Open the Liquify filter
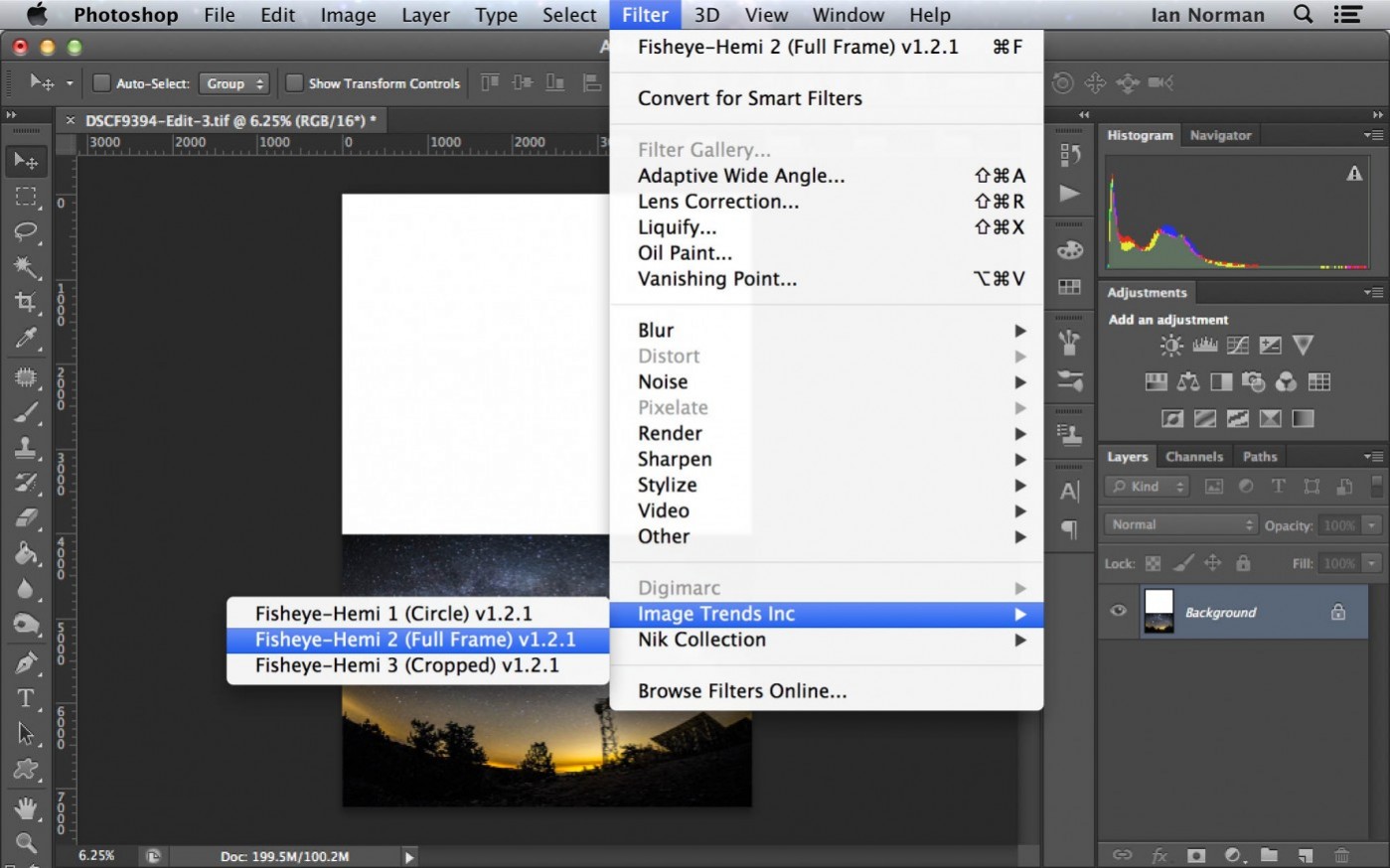Image resolution: width=1390 pixels, height=868 pixels. (x=827, y=227)
